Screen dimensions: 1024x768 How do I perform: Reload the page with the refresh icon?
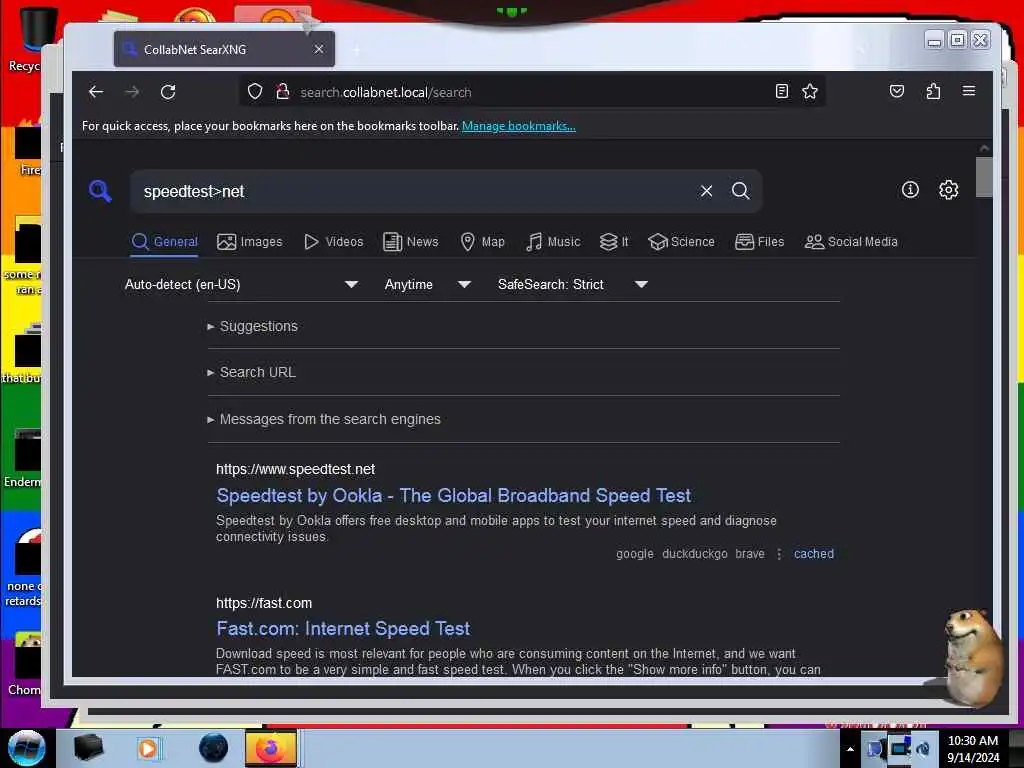click(x=168, y=92)
